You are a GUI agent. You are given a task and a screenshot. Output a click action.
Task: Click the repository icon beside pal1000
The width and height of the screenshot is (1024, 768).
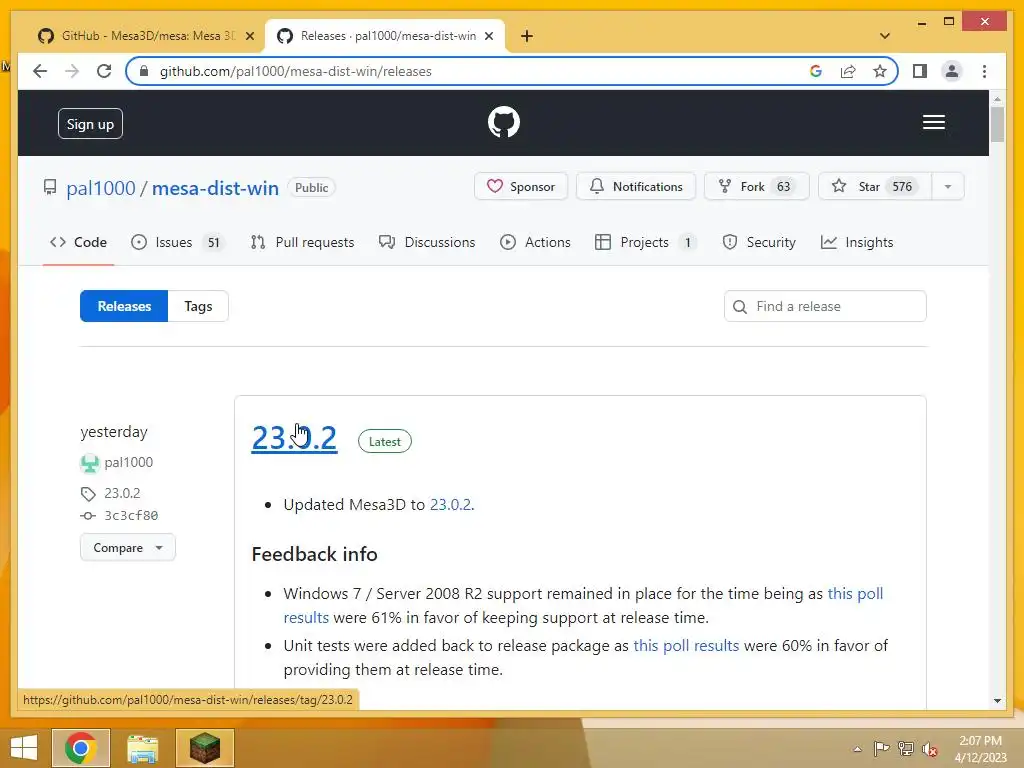tap(50, 188)
